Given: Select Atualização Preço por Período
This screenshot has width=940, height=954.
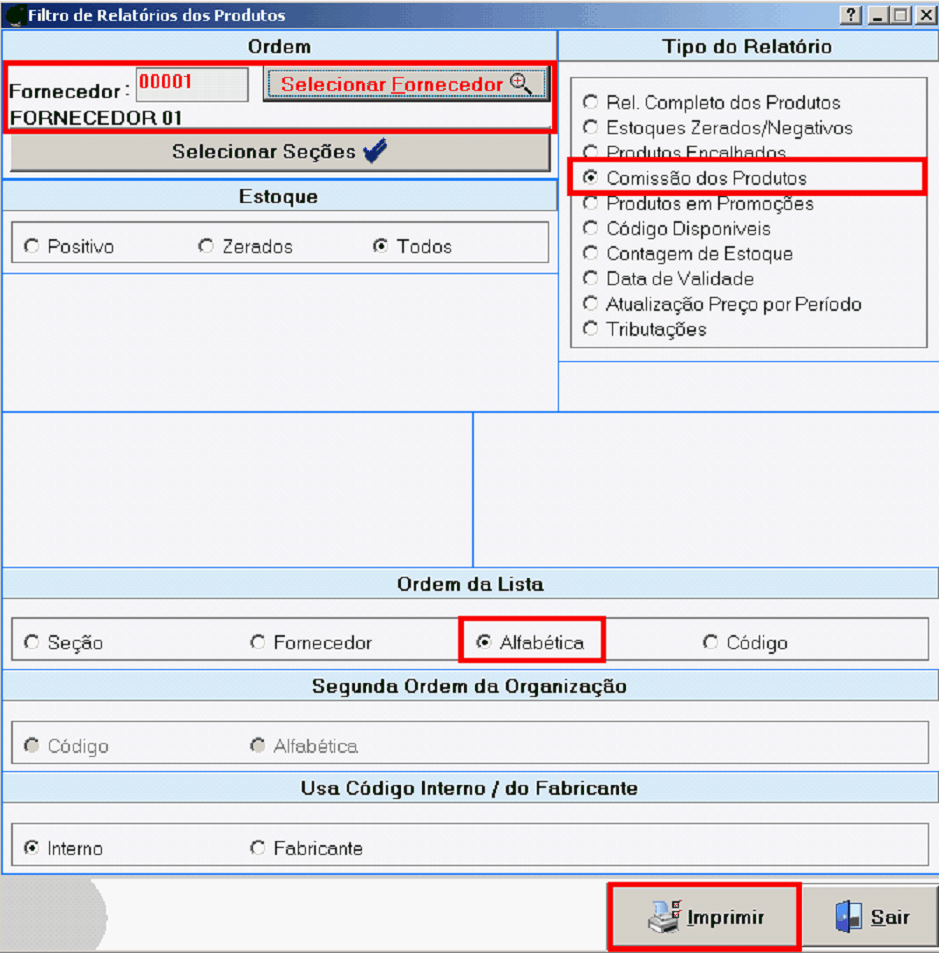Looking at the screenshot, I should click(x=591, y=304).
